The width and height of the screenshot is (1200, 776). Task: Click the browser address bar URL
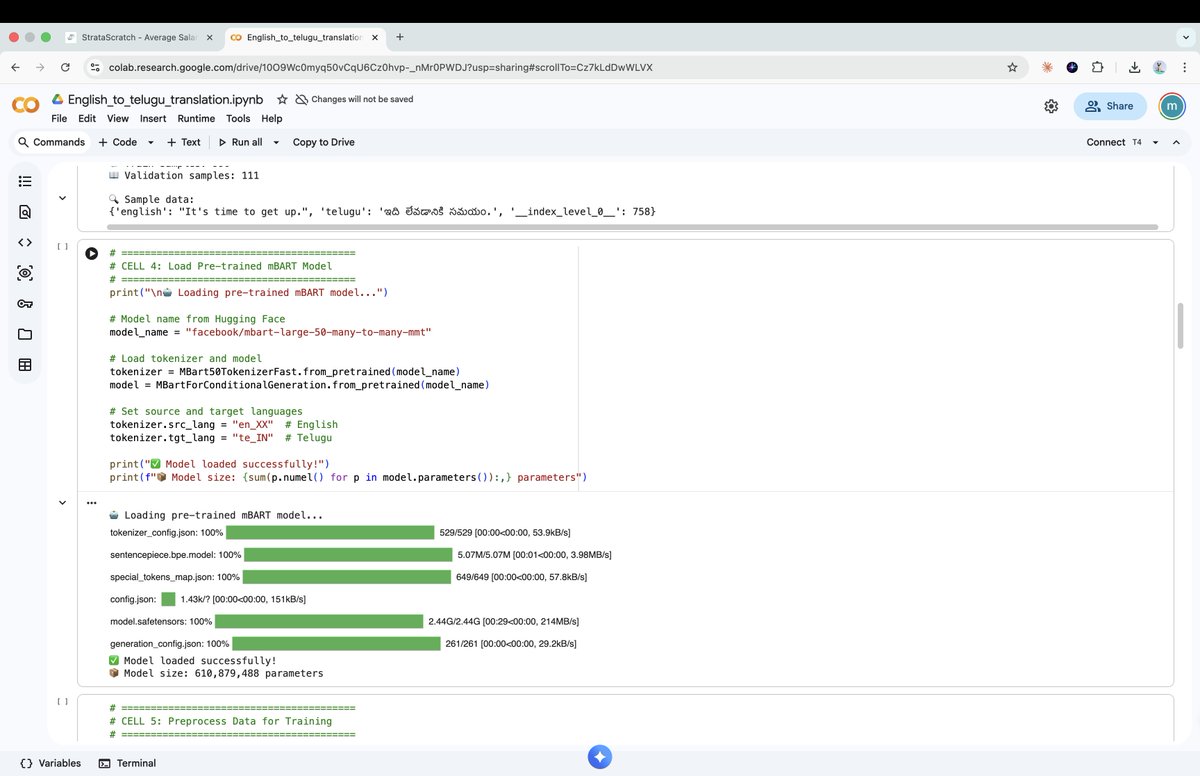point(380,67)
